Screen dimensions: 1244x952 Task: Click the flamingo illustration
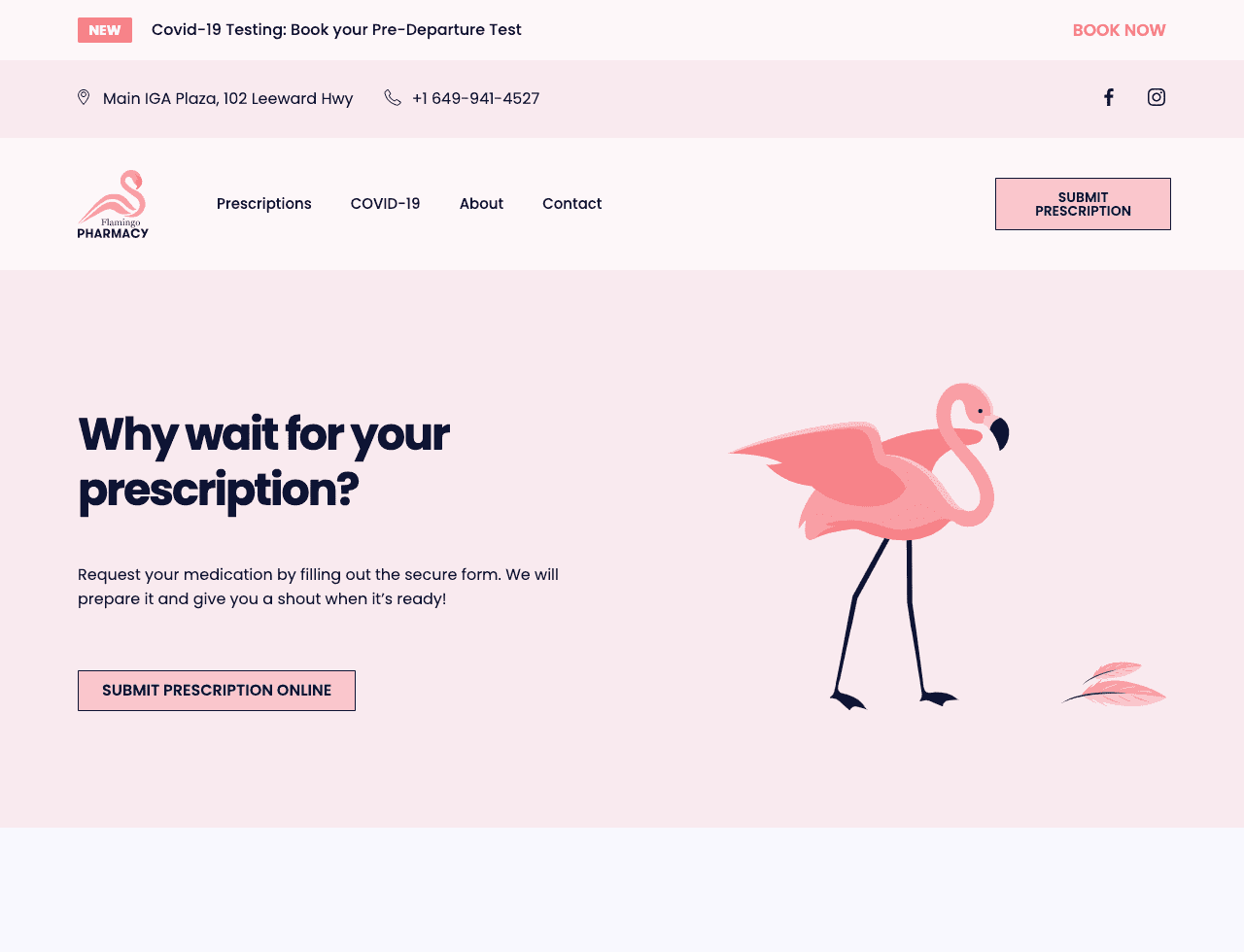[870, 545]
